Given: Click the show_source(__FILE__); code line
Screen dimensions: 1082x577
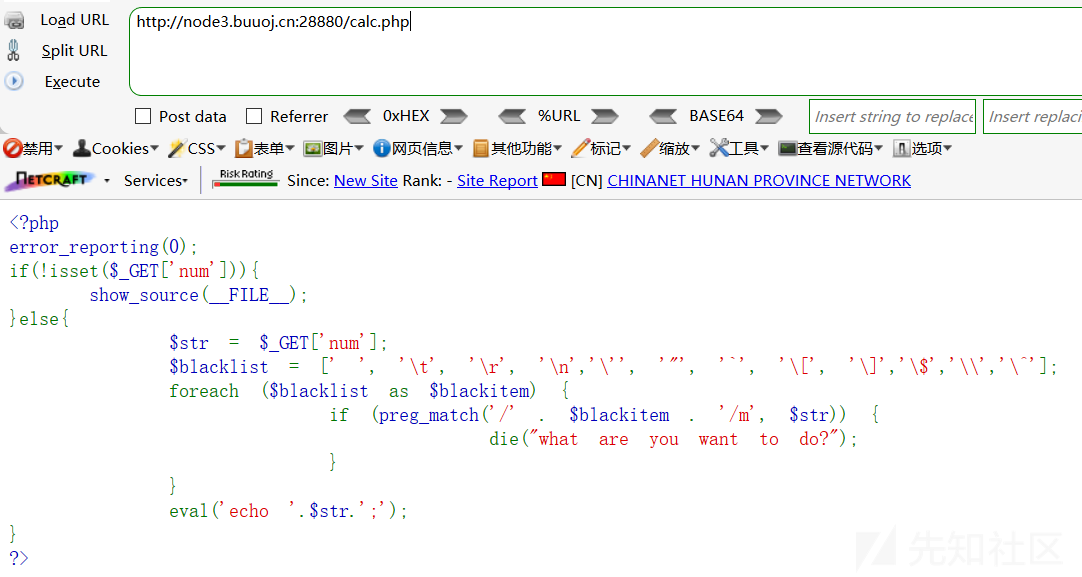Looking at the screenshot, I should 199,295.
